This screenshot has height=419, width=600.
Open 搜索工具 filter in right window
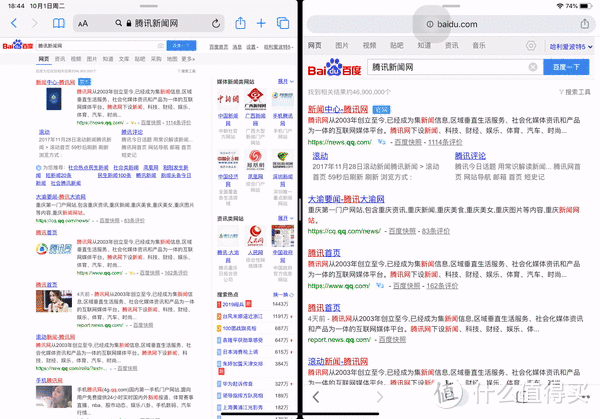click(575, 92)
